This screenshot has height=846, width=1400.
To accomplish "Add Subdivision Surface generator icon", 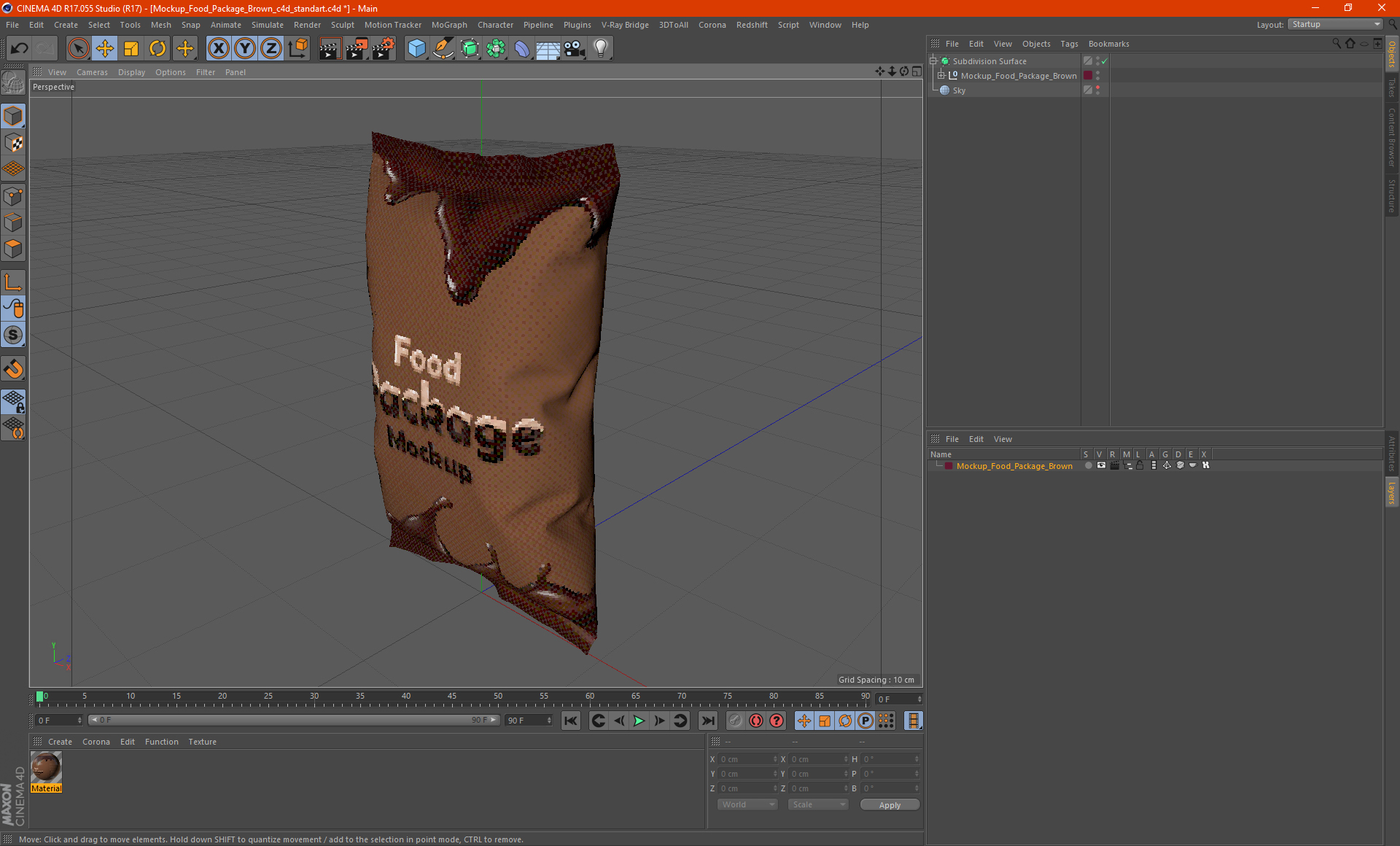I will tap(470, 49).
